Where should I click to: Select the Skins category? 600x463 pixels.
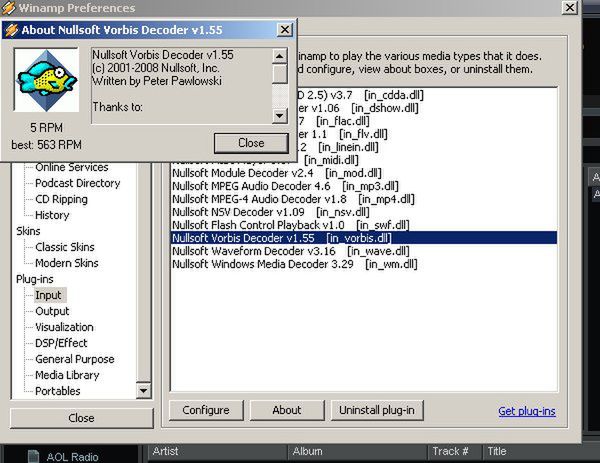(28, 231)
